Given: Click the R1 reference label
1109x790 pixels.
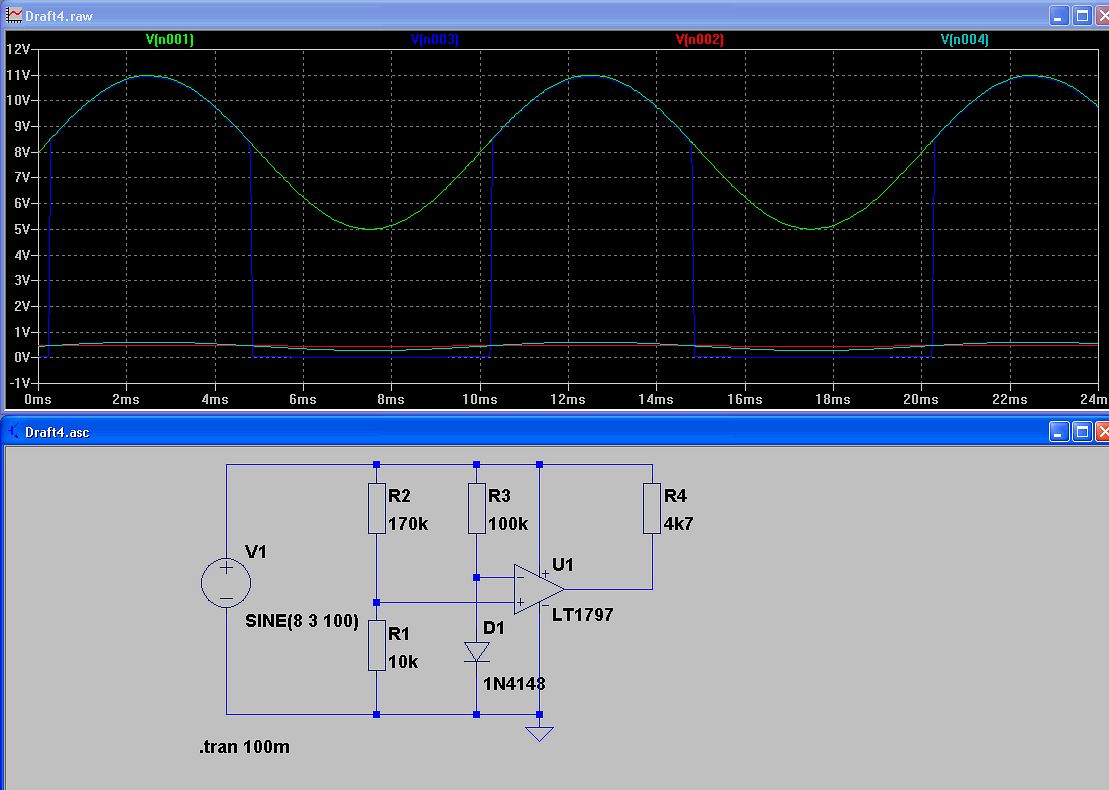Looking at the screenshot, I should (x=399, y=634).
